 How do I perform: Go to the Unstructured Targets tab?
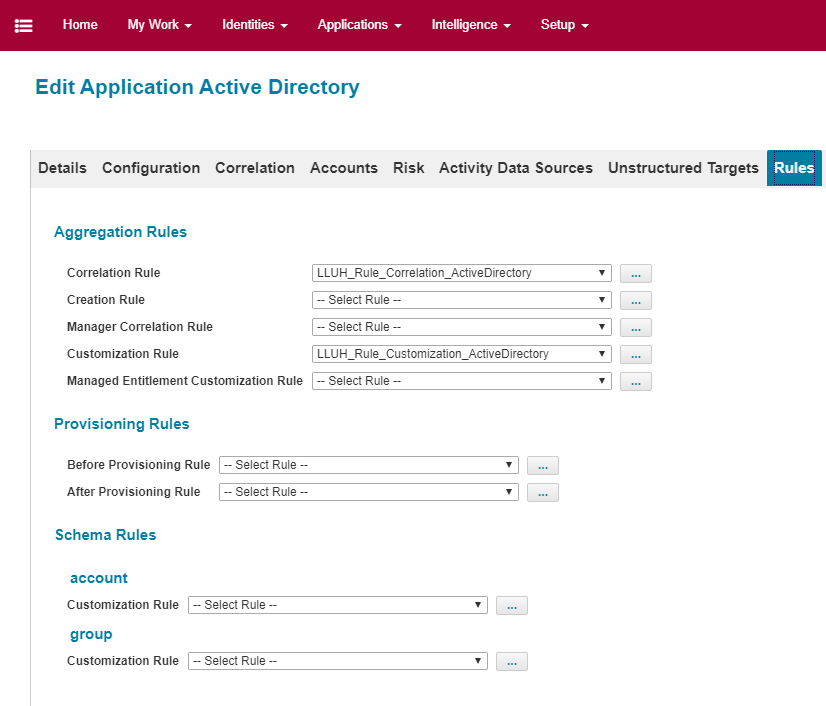pyautogui.click(x=683, y=168)
